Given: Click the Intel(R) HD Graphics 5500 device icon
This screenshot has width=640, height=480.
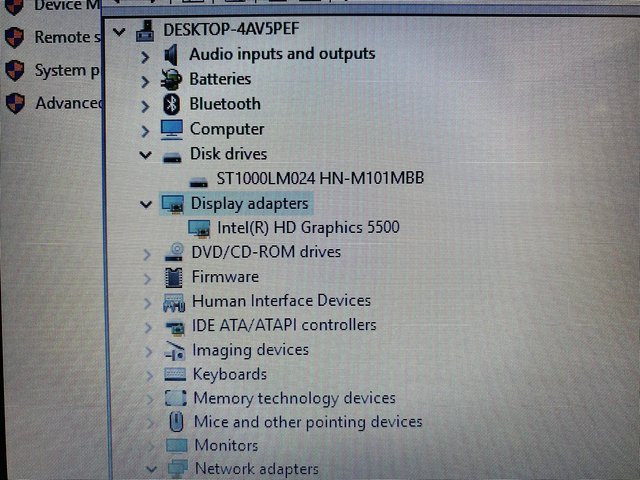Looking at the screenshot, I should coord(199,228).
